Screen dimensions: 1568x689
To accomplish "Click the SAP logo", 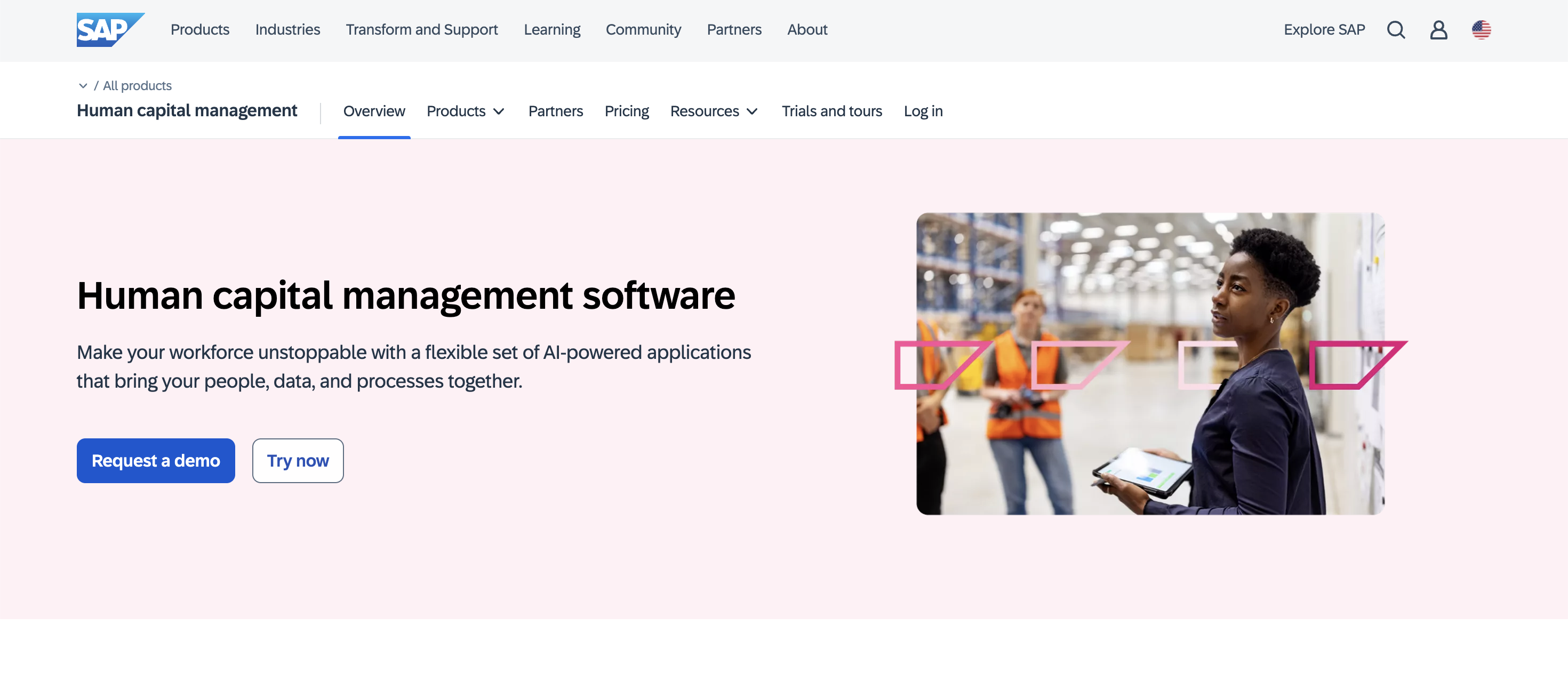I will pos(110,30).
